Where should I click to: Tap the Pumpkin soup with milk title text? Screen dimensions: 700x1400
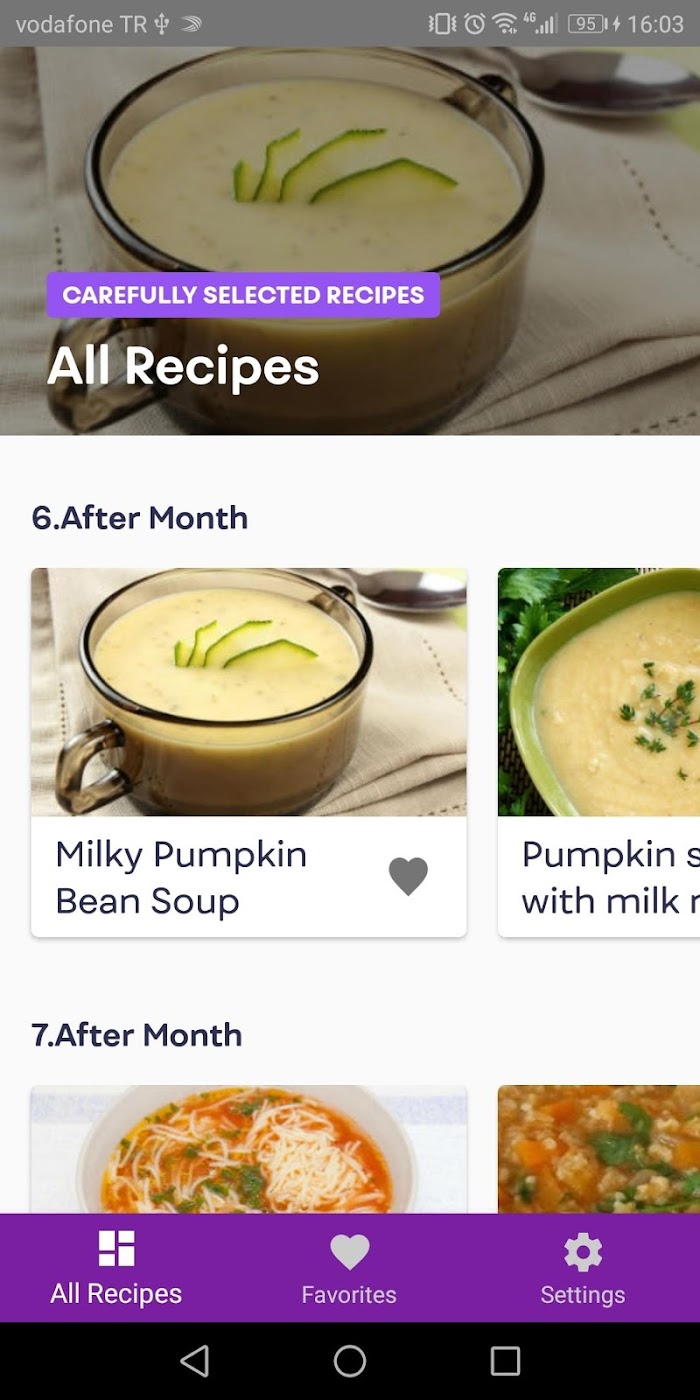[x=610, y=878]
